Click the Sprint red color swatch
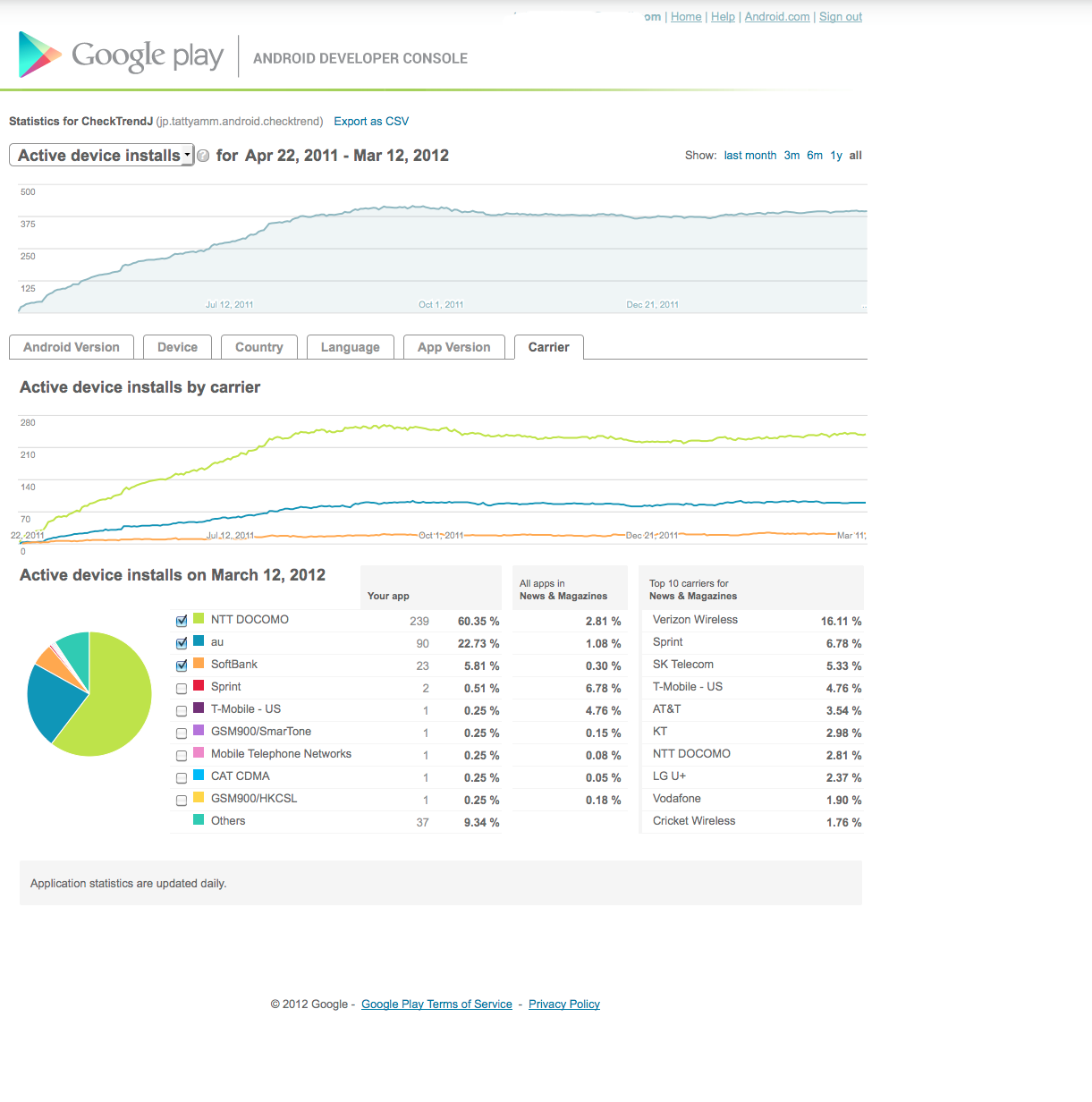 click(x=199, y=686)
